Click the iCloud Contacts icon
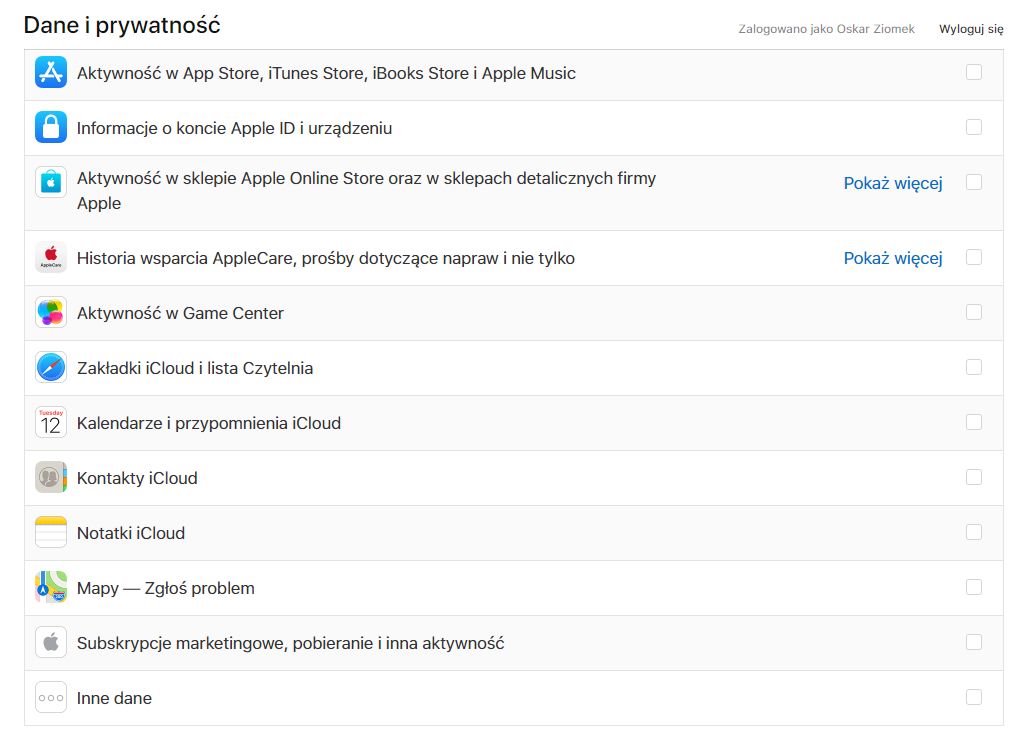 coord(51,477)
